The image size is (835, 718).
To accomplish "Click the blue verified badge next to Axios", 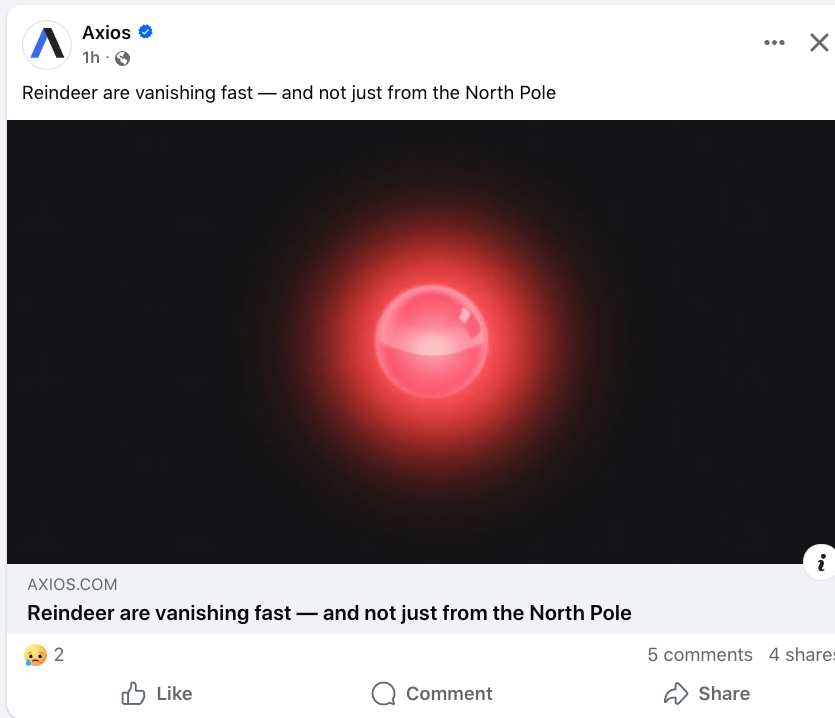I will tap(146, 33).
